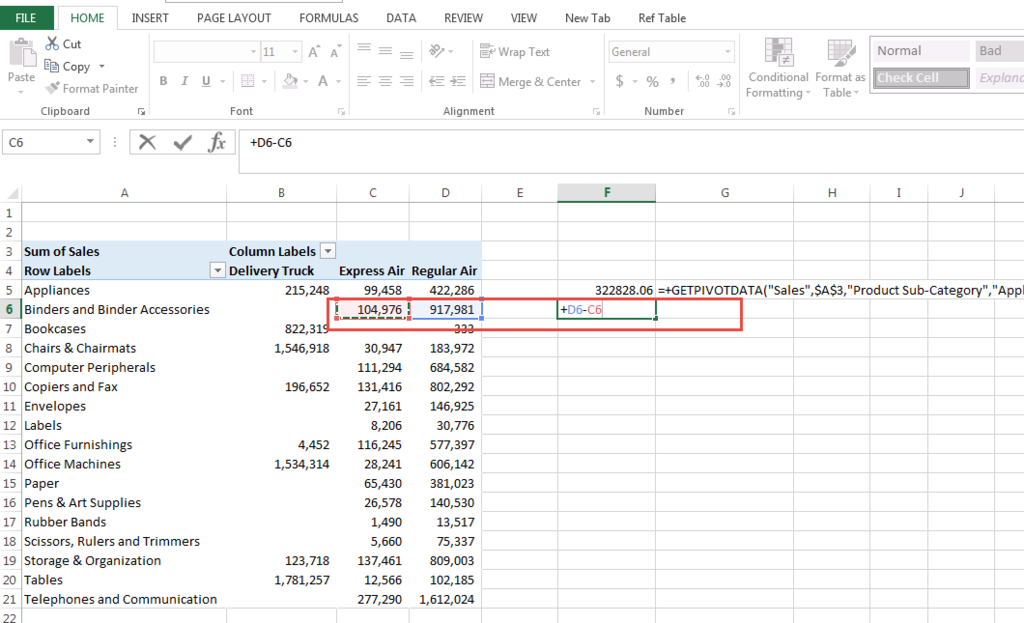Open Merge & Center dropdown arrow
This screenshot has width=1024, height=623.
coord(592,82)
